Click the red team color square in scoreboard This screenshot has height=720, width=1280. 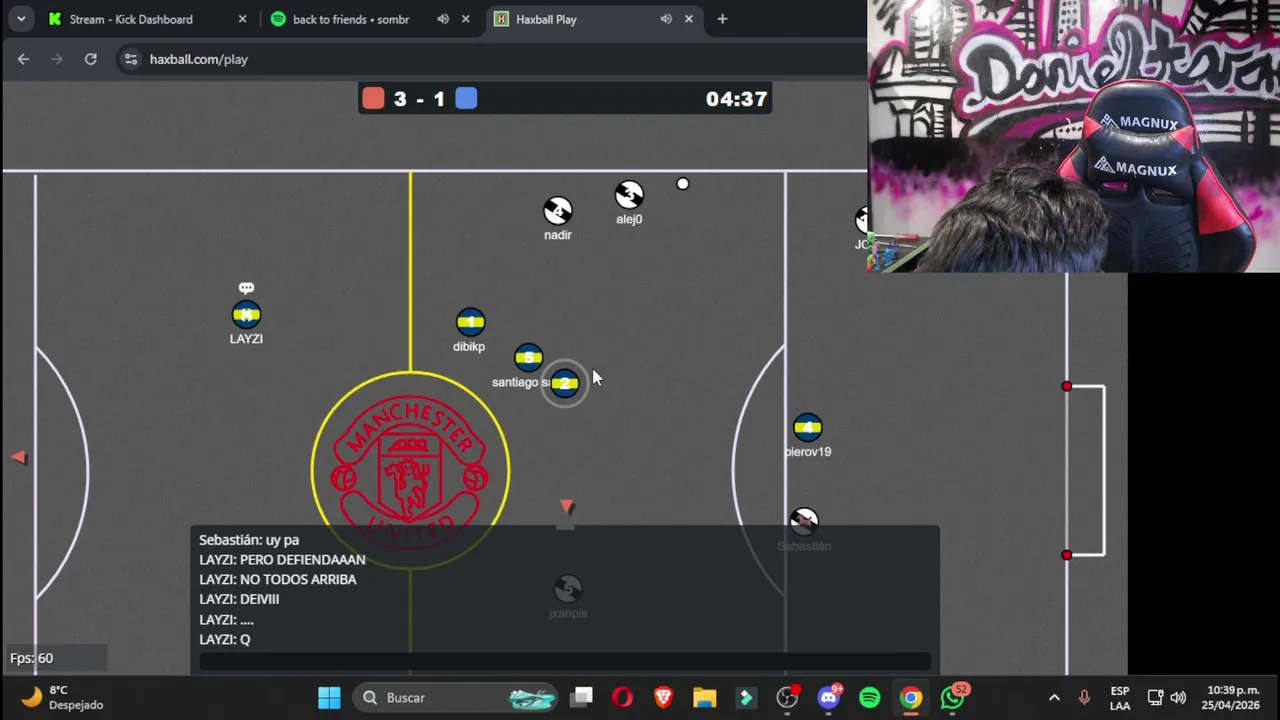point(373,98)
